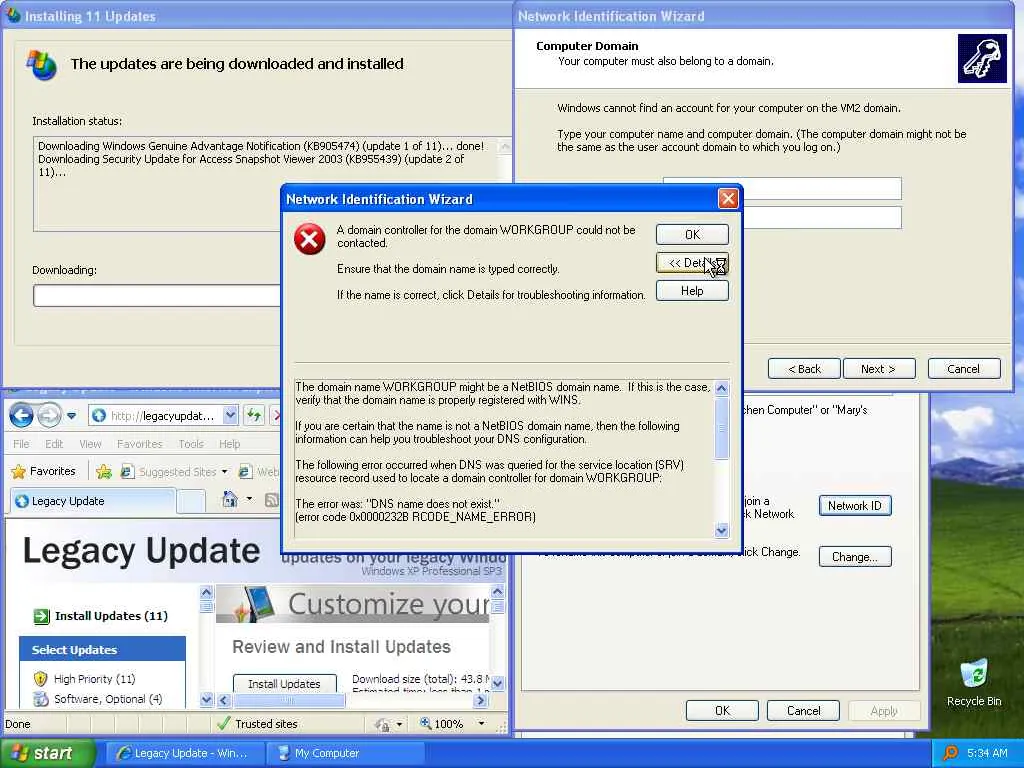Click Cancel in System Properties window
The image size is (1024, 768).
point(803,711)
